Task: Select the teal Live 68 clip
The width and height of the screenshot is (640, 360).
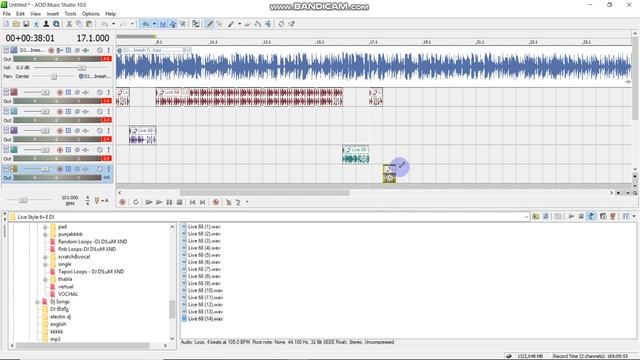Action: pos(356,155)
